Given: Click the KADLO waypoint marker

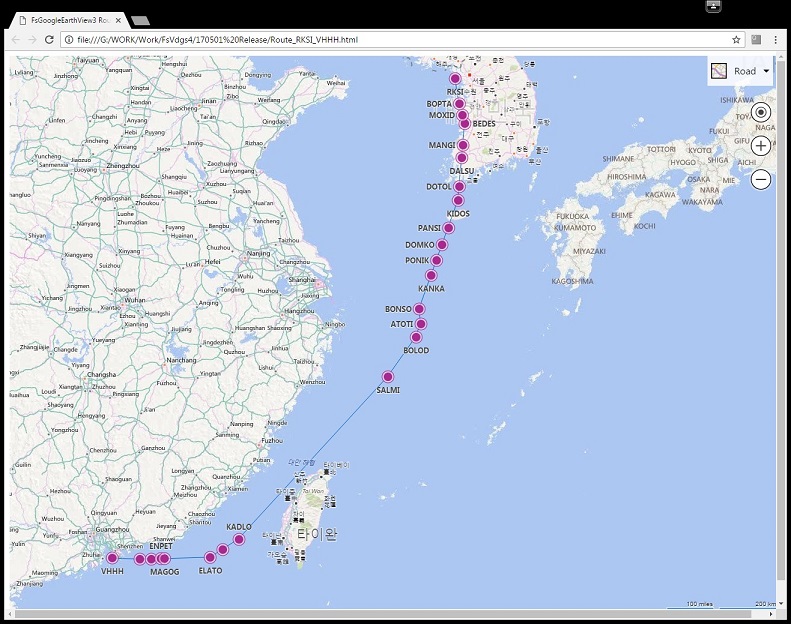Looking at the screenshot, I should tap(239, 539).
